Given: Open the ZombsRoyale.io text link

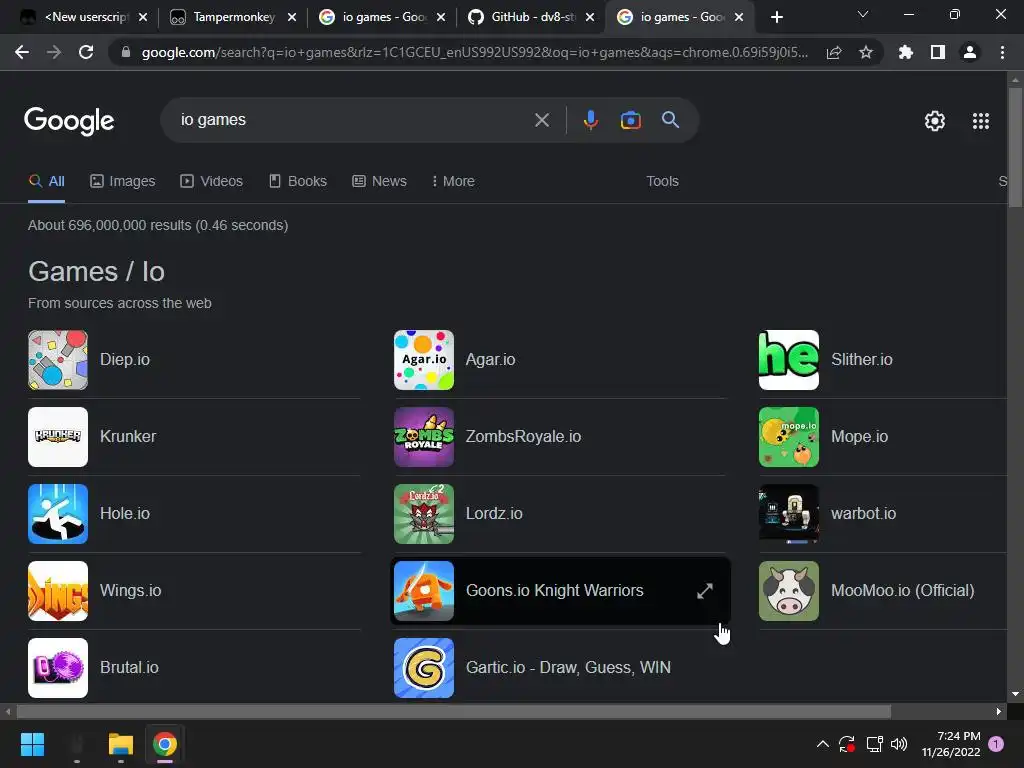Looking at the screenshot, I should (523, 437).
